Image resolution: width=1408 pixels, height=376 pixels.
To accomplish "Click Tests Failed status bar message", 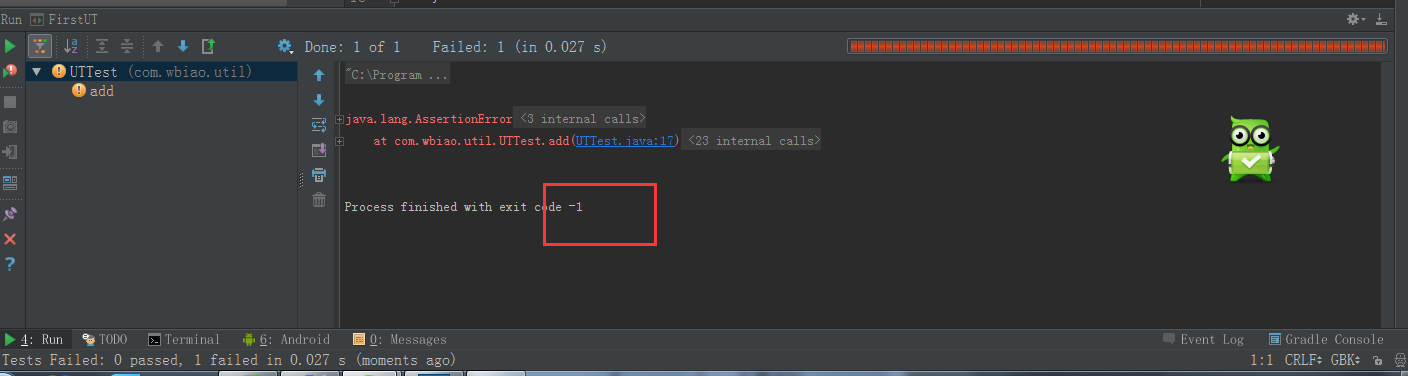I will coord(230,359).
